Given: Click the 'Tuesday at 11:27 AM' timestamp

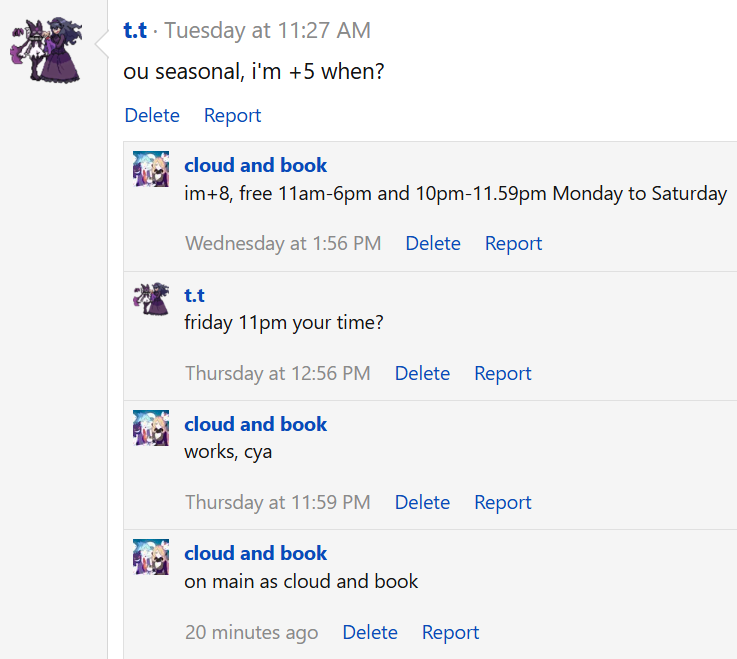Looking at the screenshot, I should click(x=267, y=31).
